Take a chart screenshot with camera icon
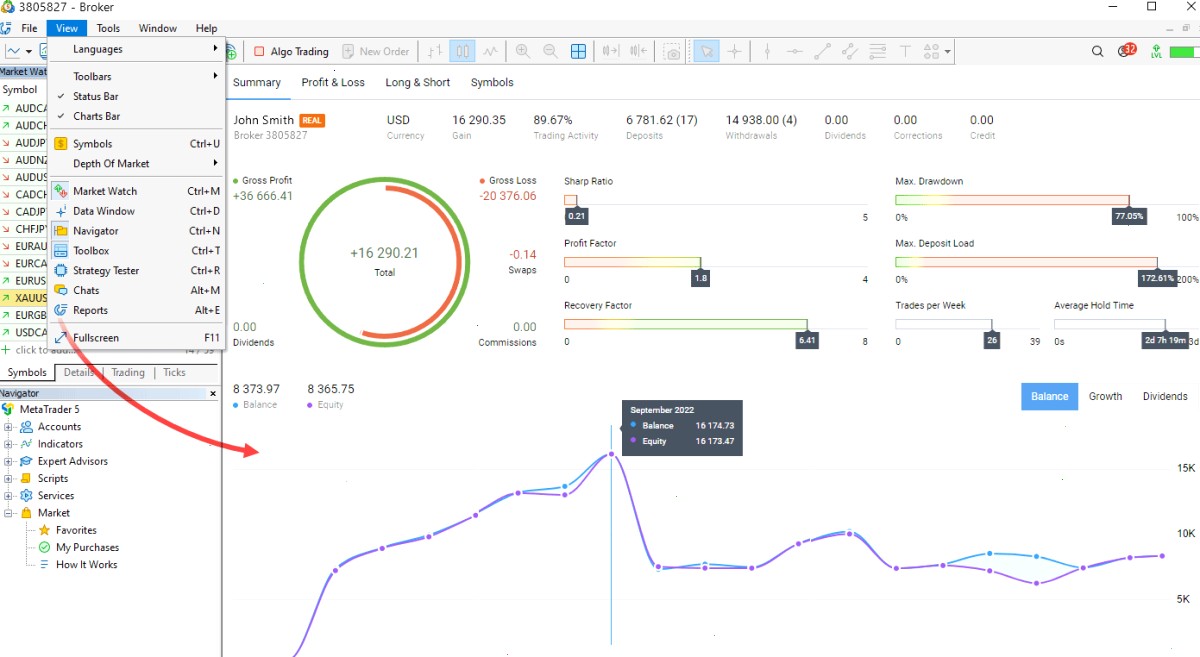 coord(673,51)
